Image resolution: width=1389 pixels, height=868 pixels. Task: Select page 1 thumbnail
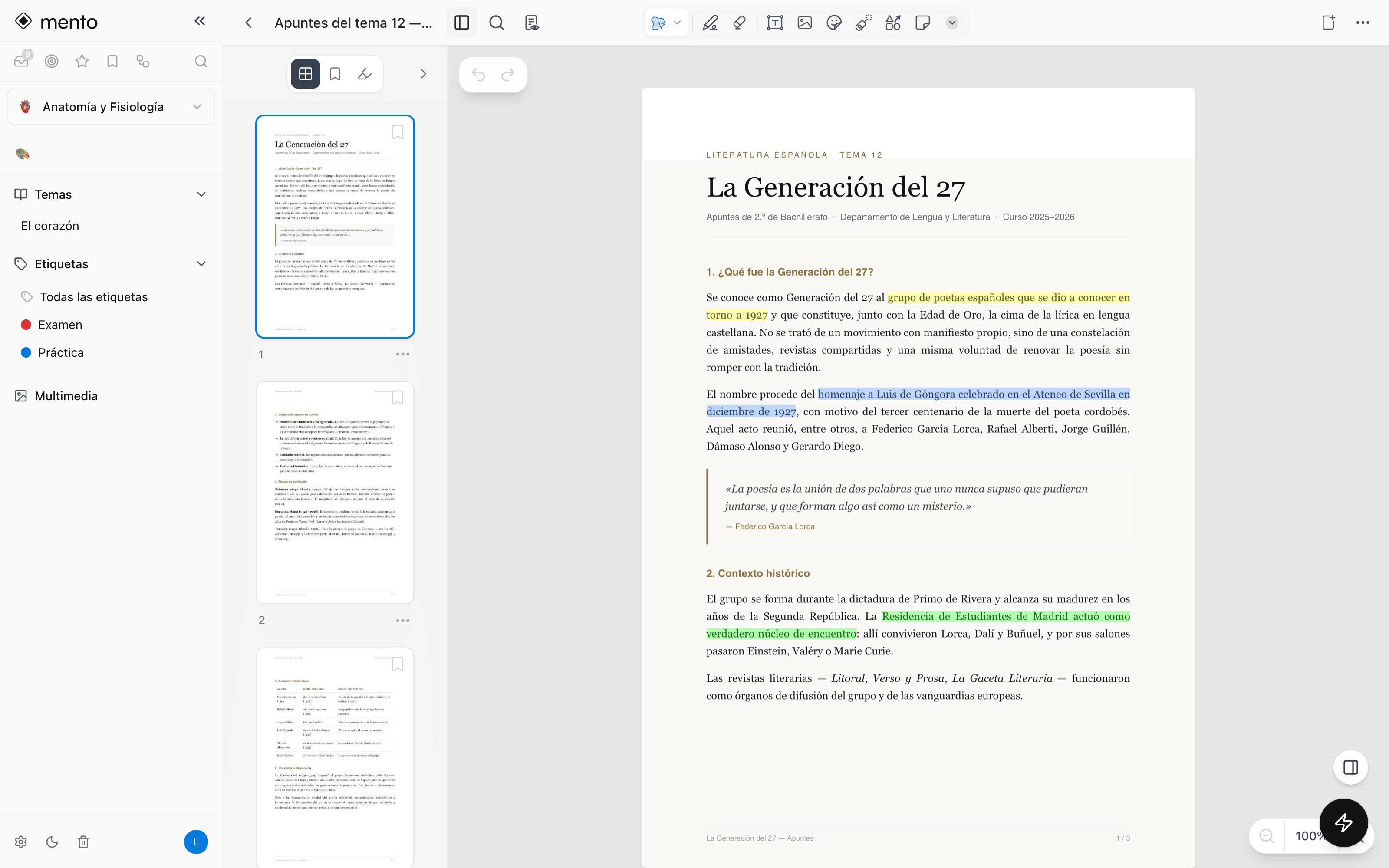335,227
